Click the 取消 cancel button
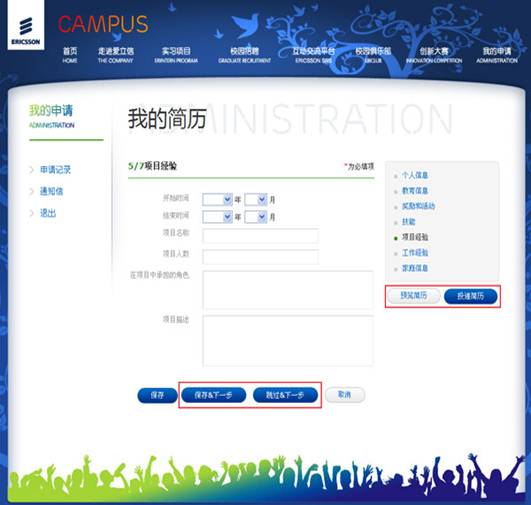 click(x=345, y=395)
